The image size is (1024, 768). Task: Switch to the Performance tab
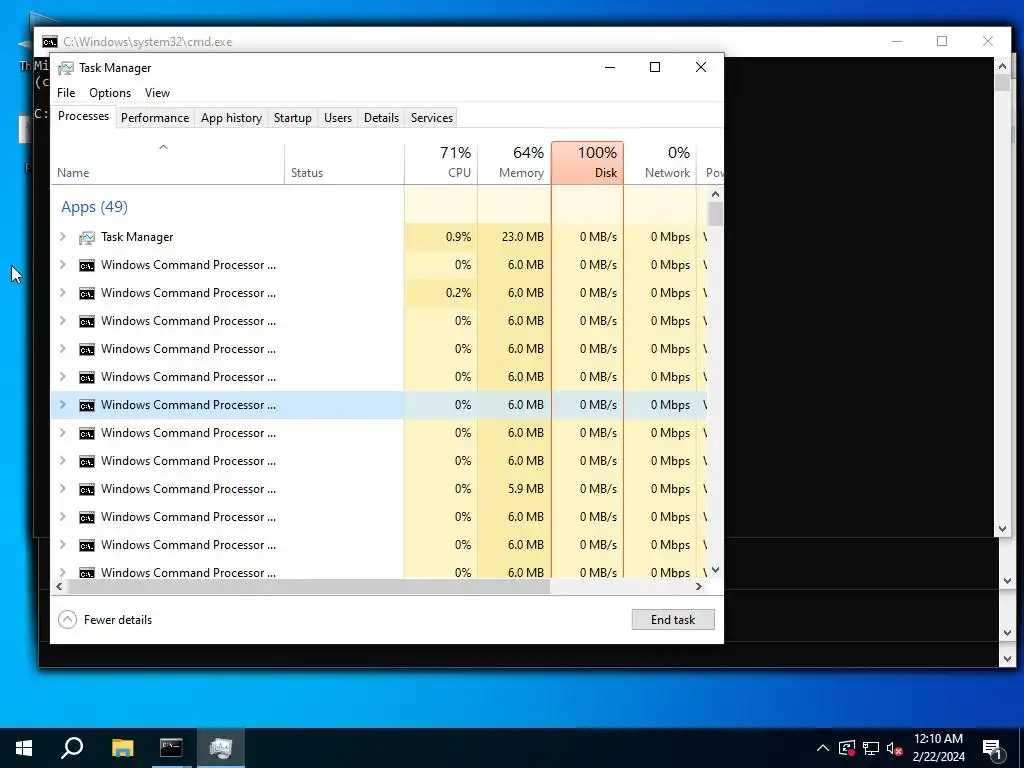tap(155, 118)
